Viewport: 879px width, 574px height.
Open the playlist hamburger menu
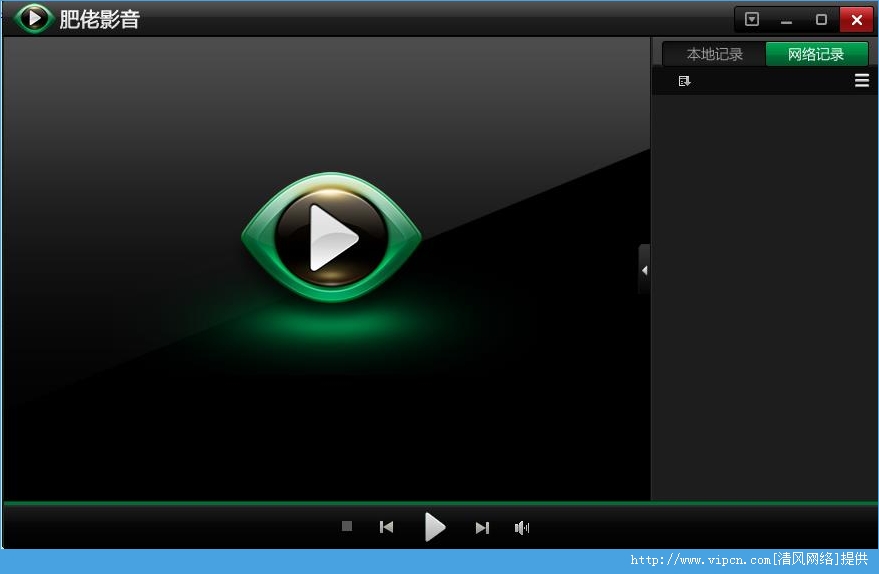(862, 81)
